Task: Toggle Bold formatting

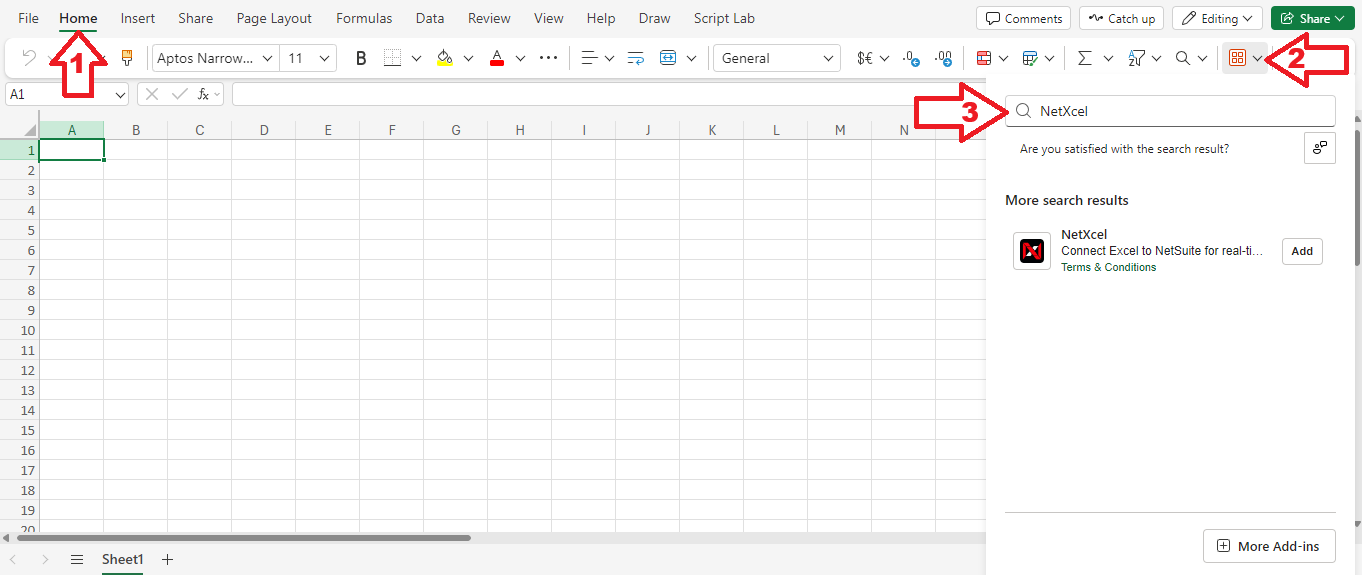Action: [x=361, y=58]
